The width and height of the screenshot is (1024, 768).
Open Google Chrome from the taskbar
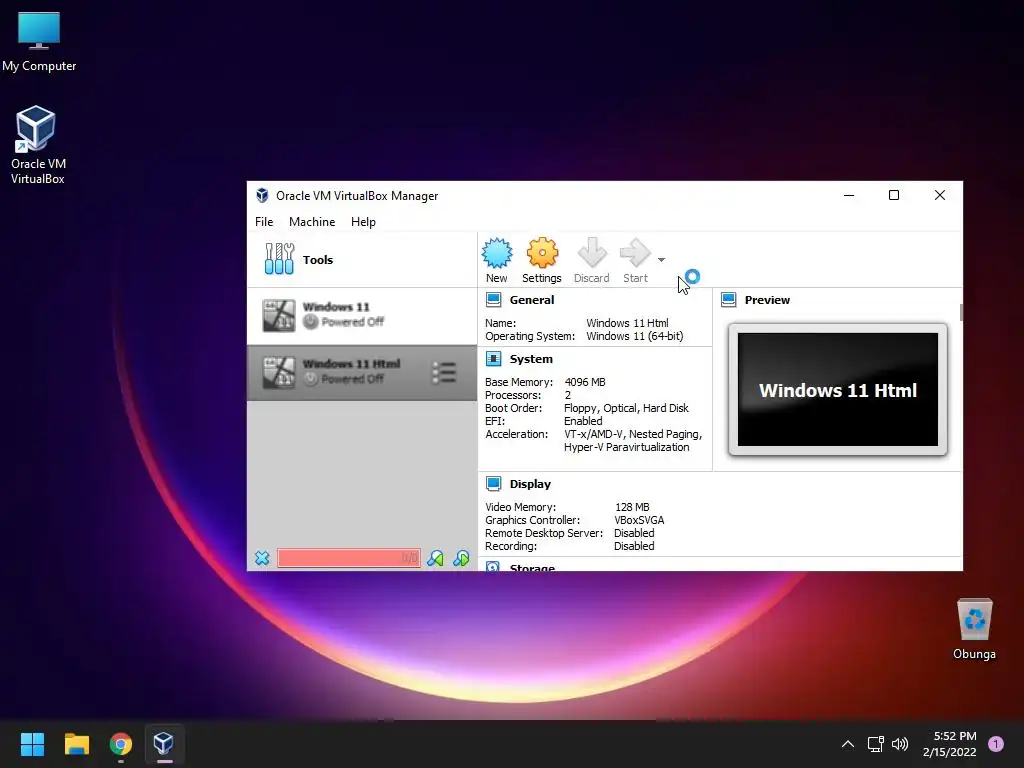(x=121, y=744)
